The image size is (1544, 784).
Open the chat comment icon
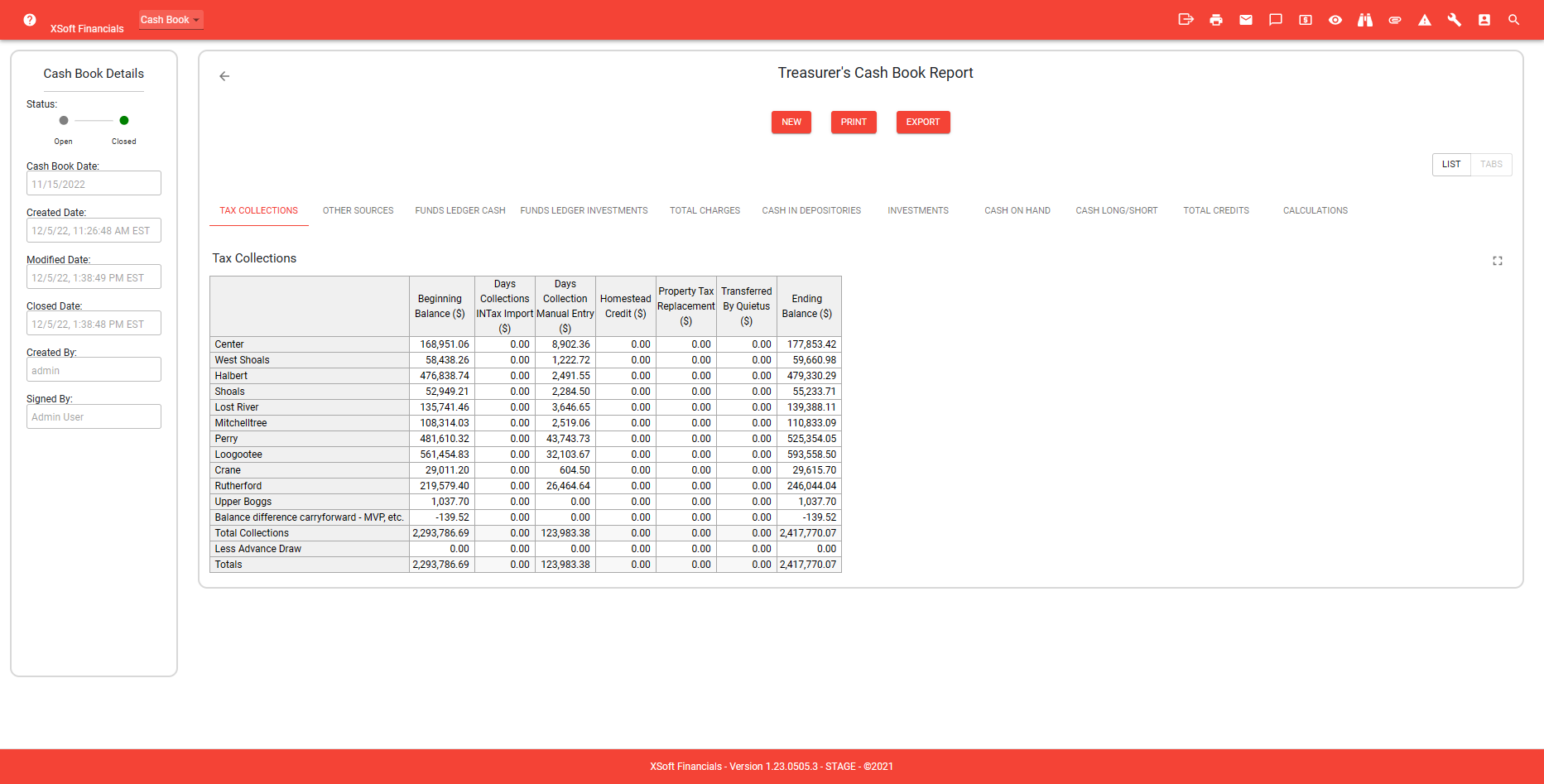(1275, 20)
